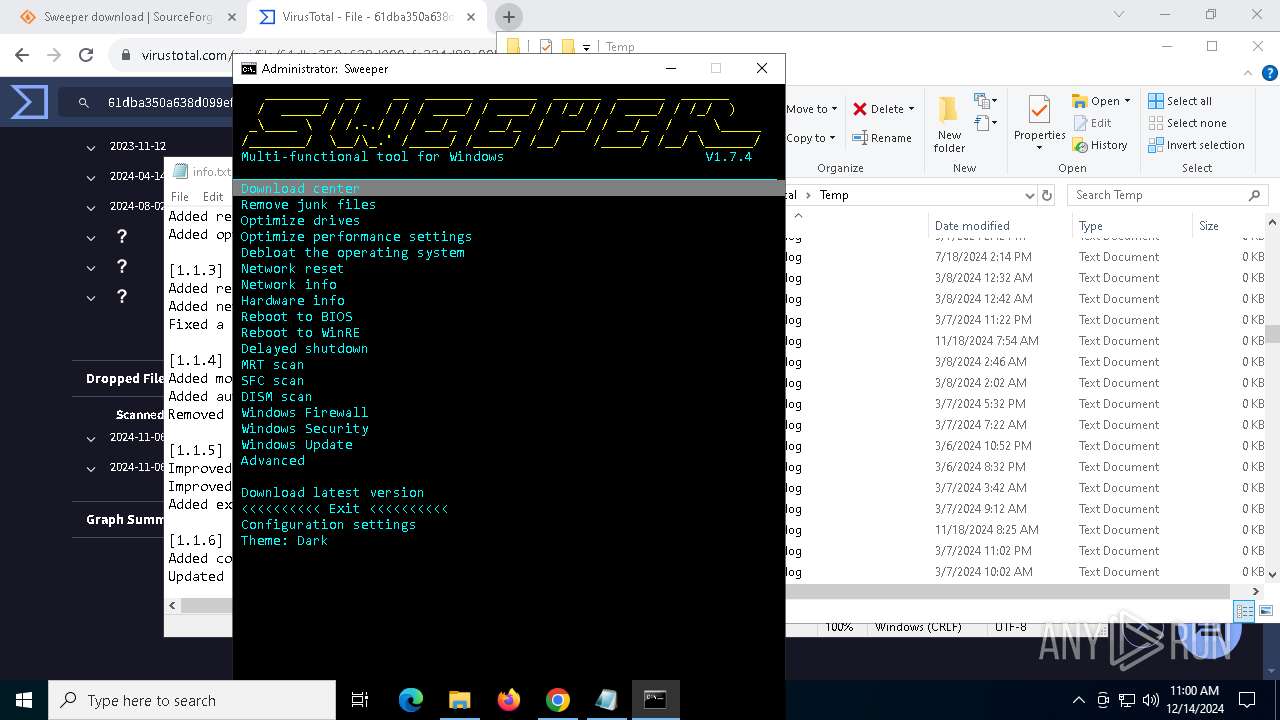Select 'Optimize drives' in Sweeper menu
Screen dimensions: 1280x720
click(x=300, y=220)
